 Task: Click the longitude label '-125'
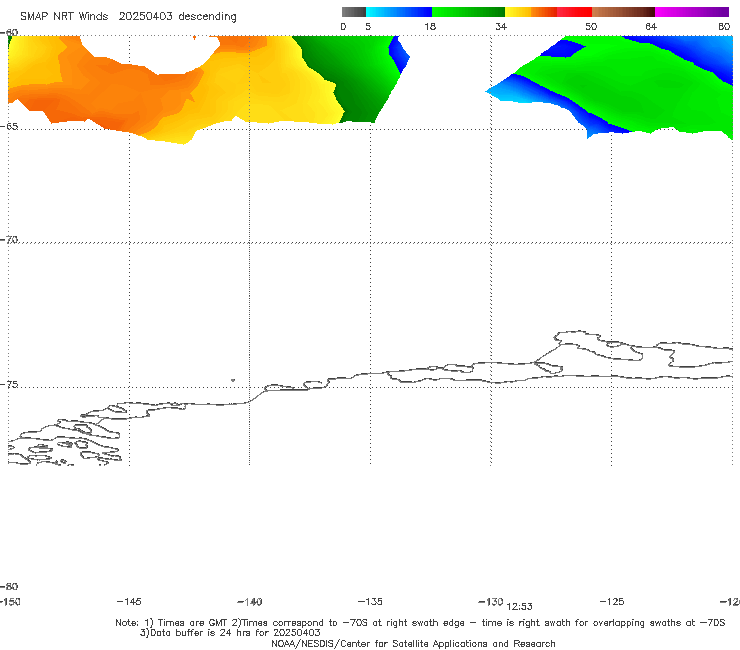coord(612,602)
